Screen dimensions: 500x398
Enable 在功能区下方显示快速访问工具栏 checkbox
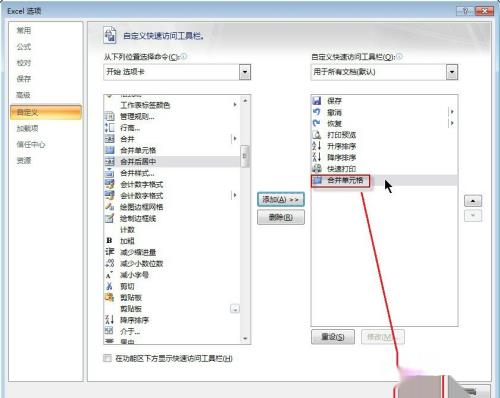(x=107, y=358)
